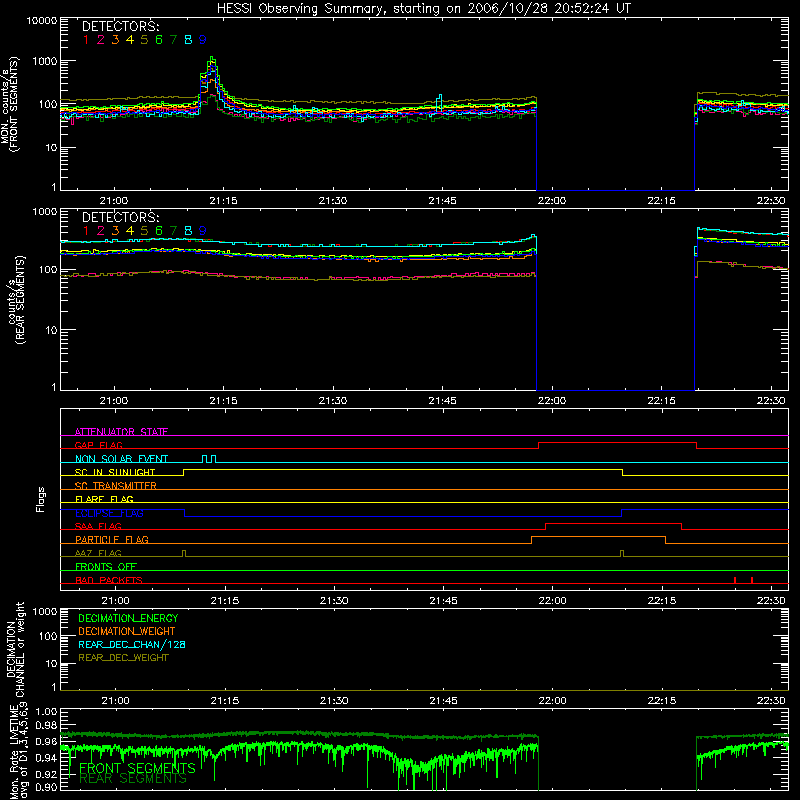Click the vertical Flags axis label

41,499
